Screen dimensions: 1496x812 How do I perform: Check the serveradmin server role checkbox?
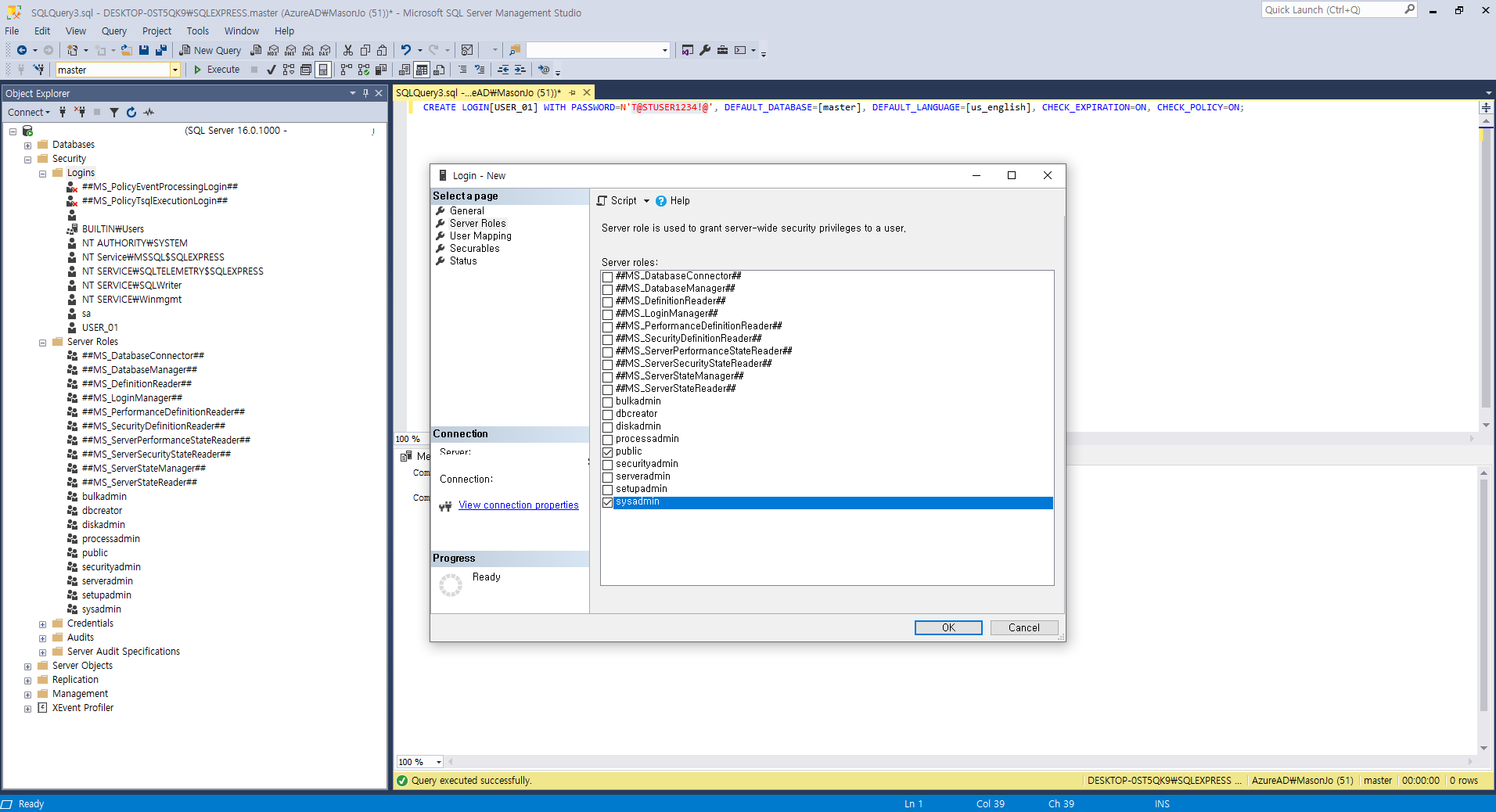pyautogui.click(x=607, y=477)
